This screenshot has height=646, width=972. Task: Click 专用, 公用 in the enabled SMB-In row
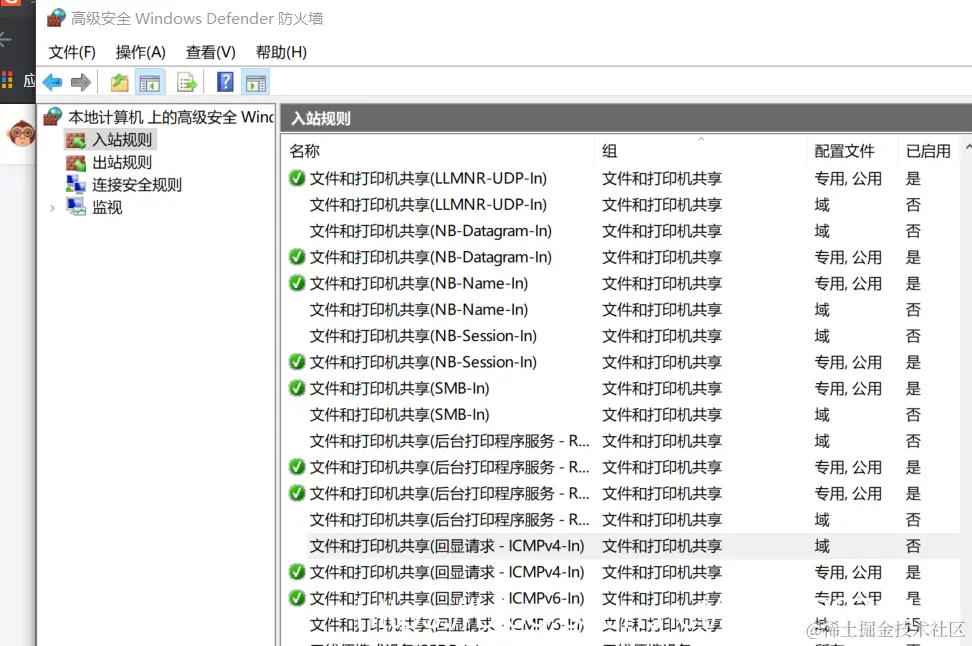[x=848, y=388]
